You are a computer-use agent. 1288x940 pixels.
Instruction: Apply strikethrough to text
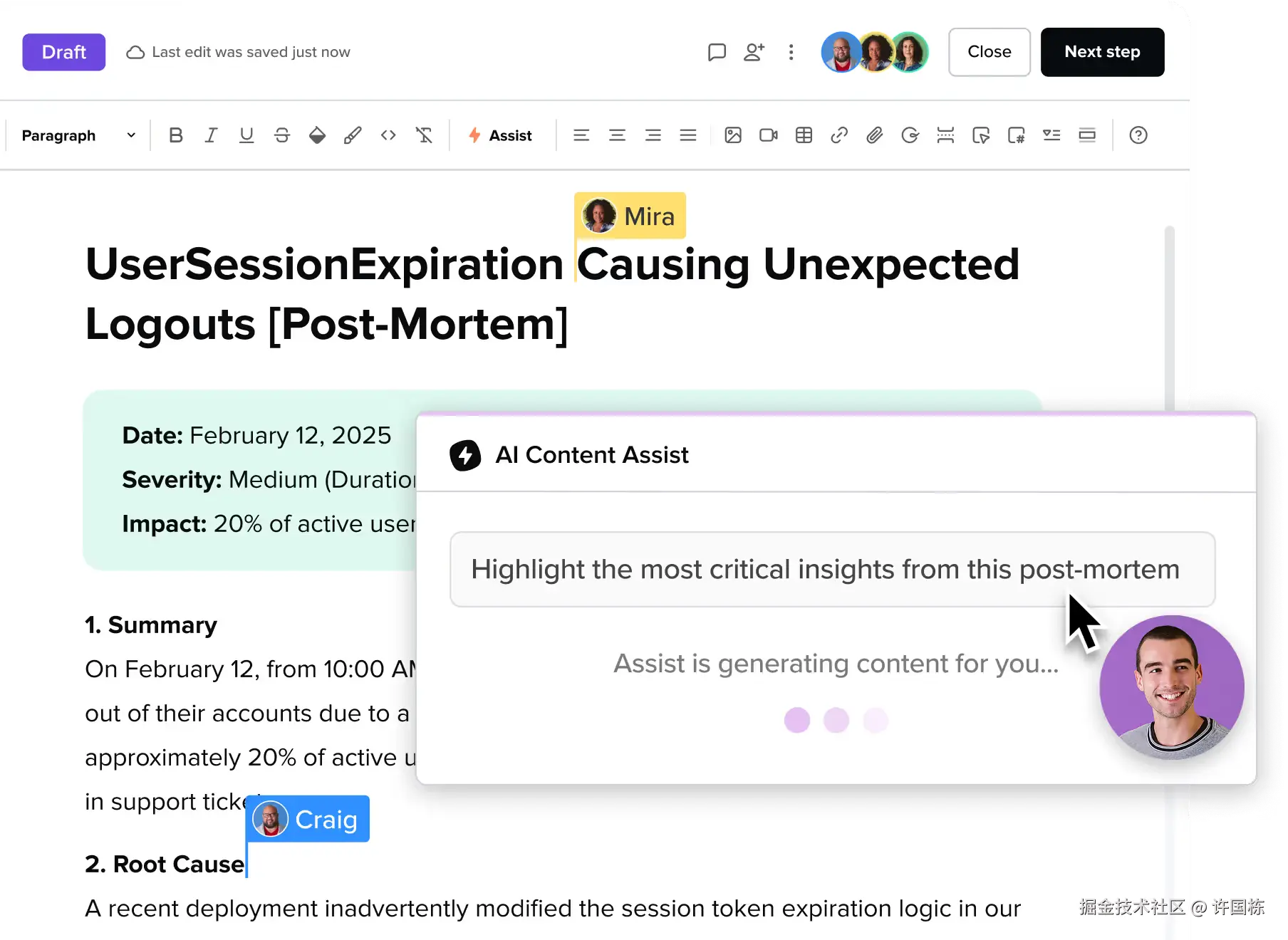pyautogui.click(x=282, y=135)
